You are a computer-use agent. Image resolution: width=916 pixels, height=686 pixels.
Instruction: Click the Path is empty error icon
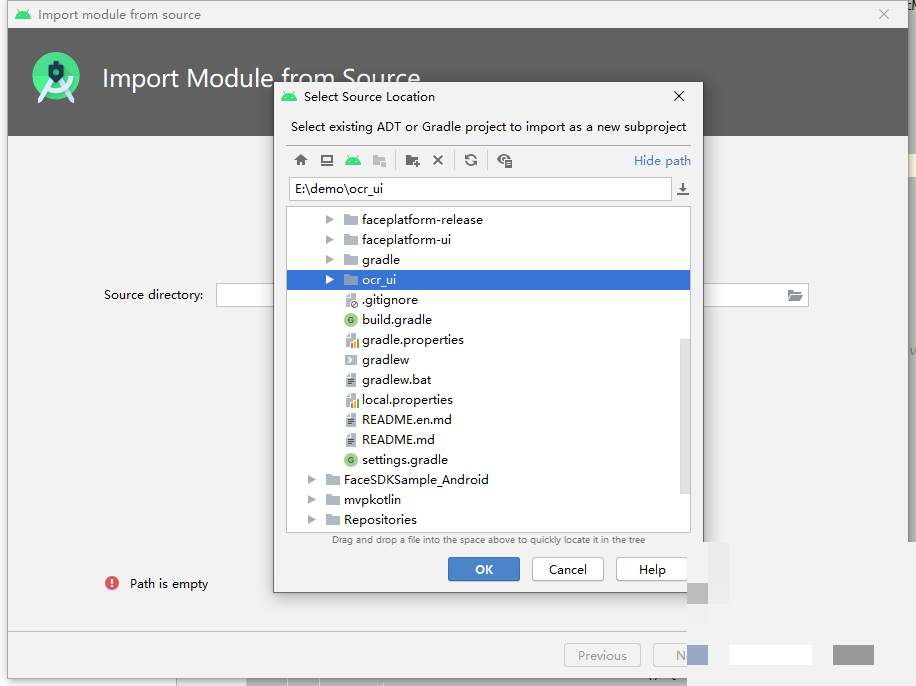coord(112,583)
